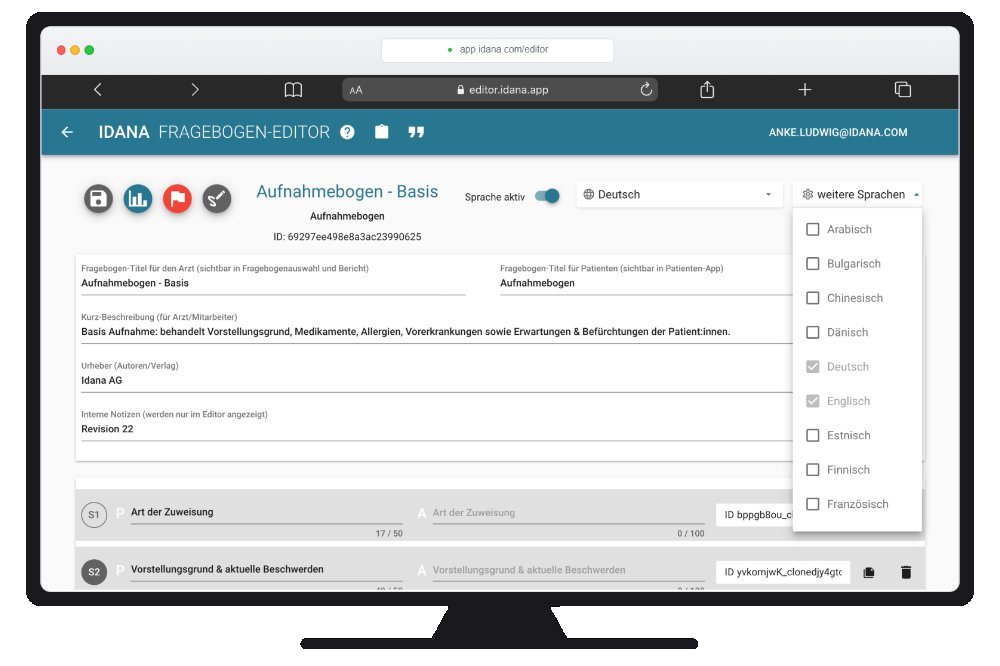Open a new tab with plus icon
This screenshot has height=666, width=1000.
coord(805,90)
